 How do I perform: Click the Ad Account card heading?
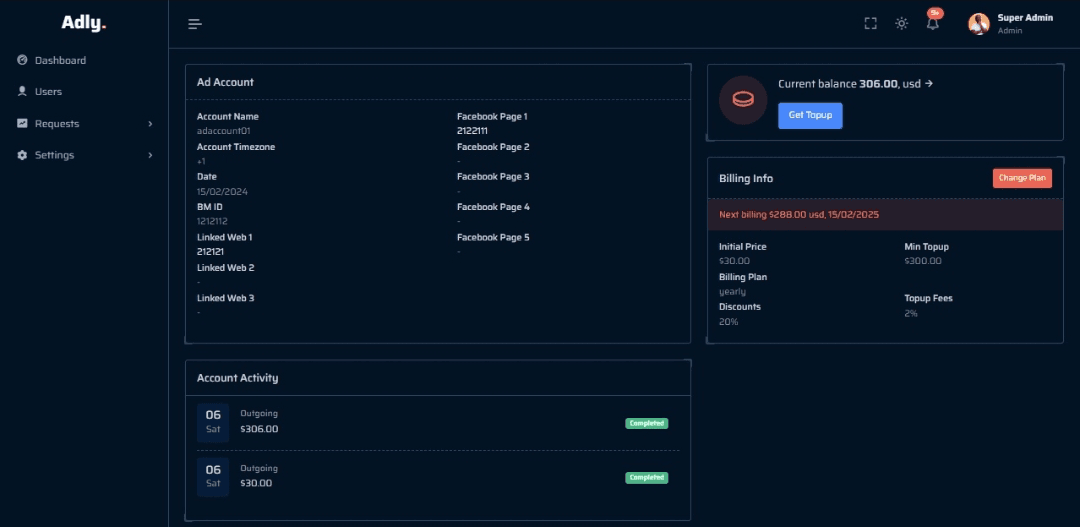[225, 82]
